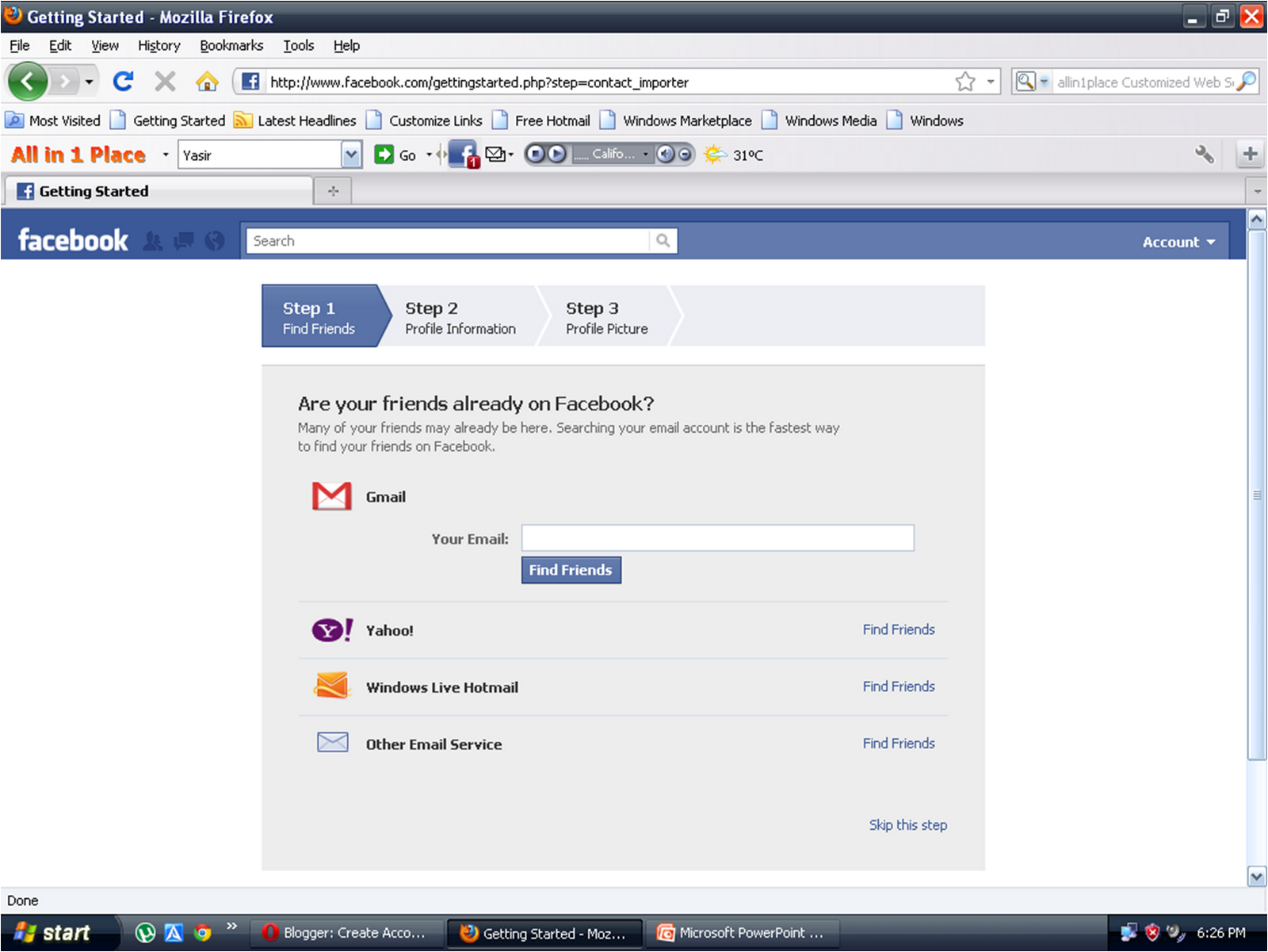Open the Bookmarks menu
The width and height of the screenshot is (1268, 952).
pyautogui.click(x=231, y=45)
